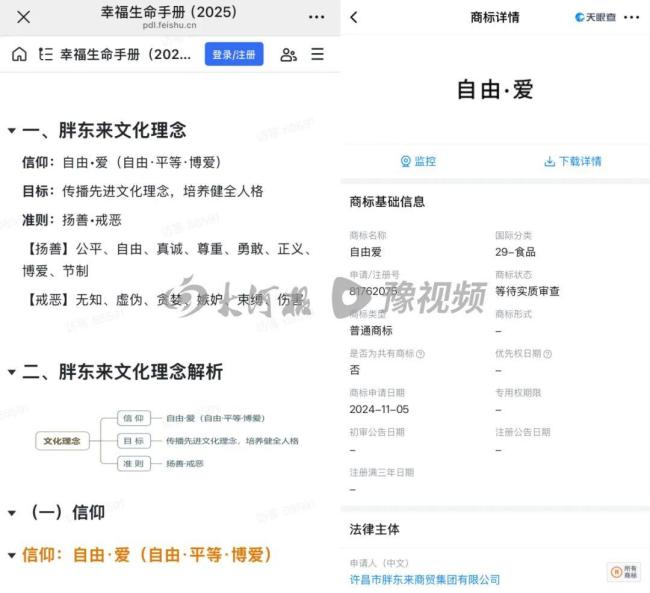The height and width of the screenshot is (593, 650).
Task: Select the 准则 node in the mind map
Action: (133, 463)
